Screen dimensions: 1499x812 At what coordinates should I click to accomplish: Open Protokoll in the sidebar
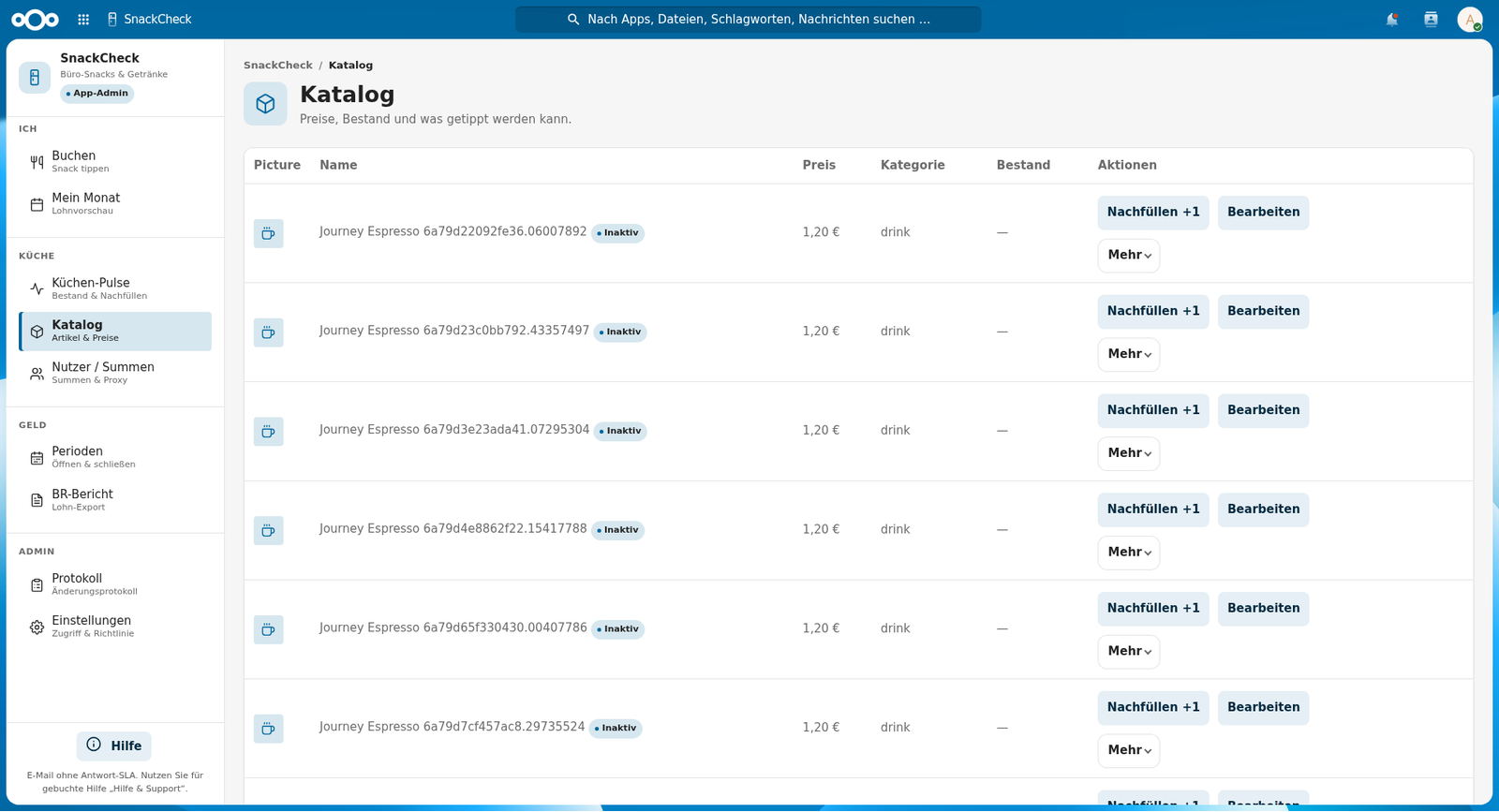[x=115, y=585]
